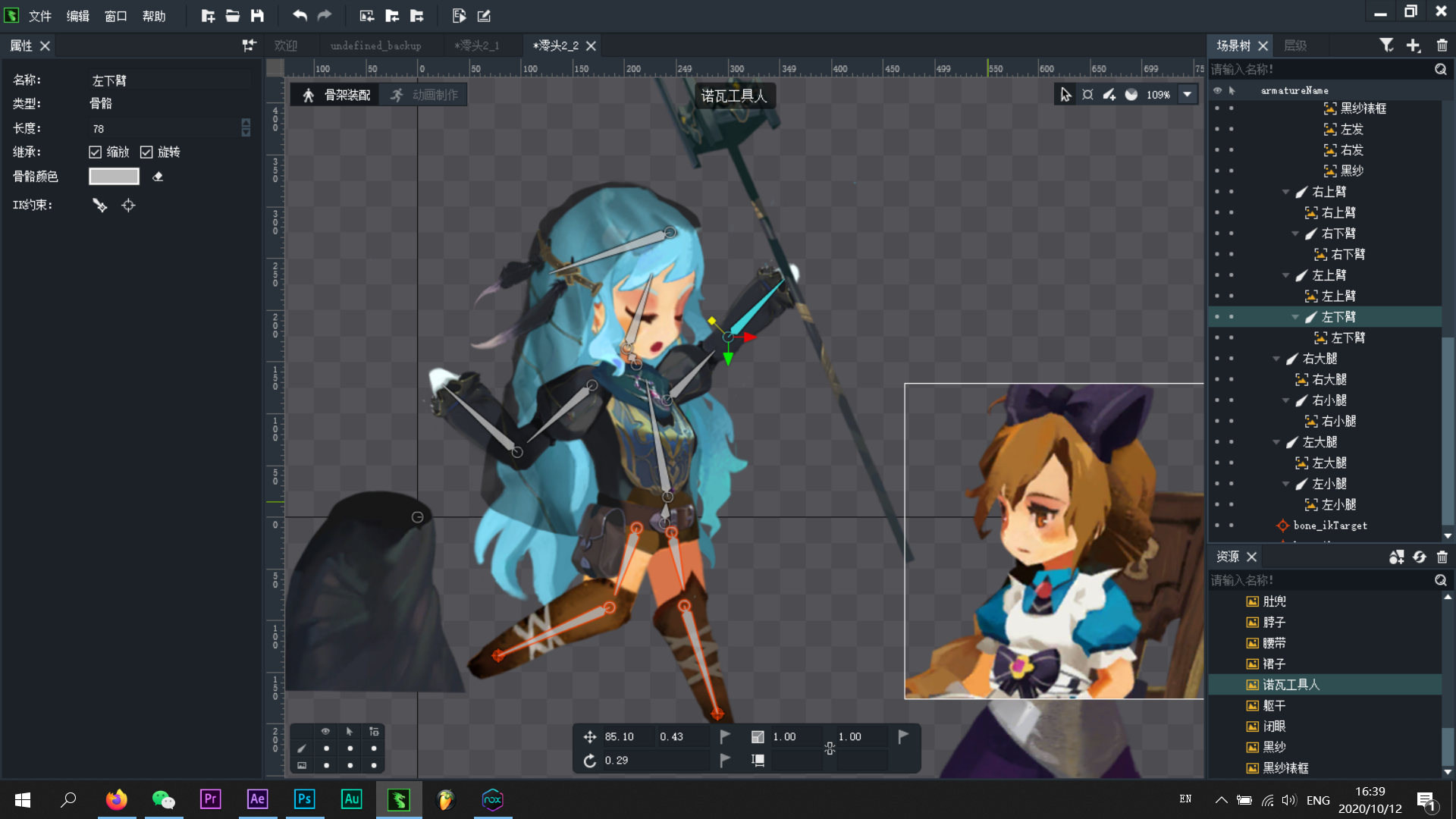1456x819 pixels.
Task: Toggle visibility dot of 右大腿 bone row
Action: click(1217, 359)
